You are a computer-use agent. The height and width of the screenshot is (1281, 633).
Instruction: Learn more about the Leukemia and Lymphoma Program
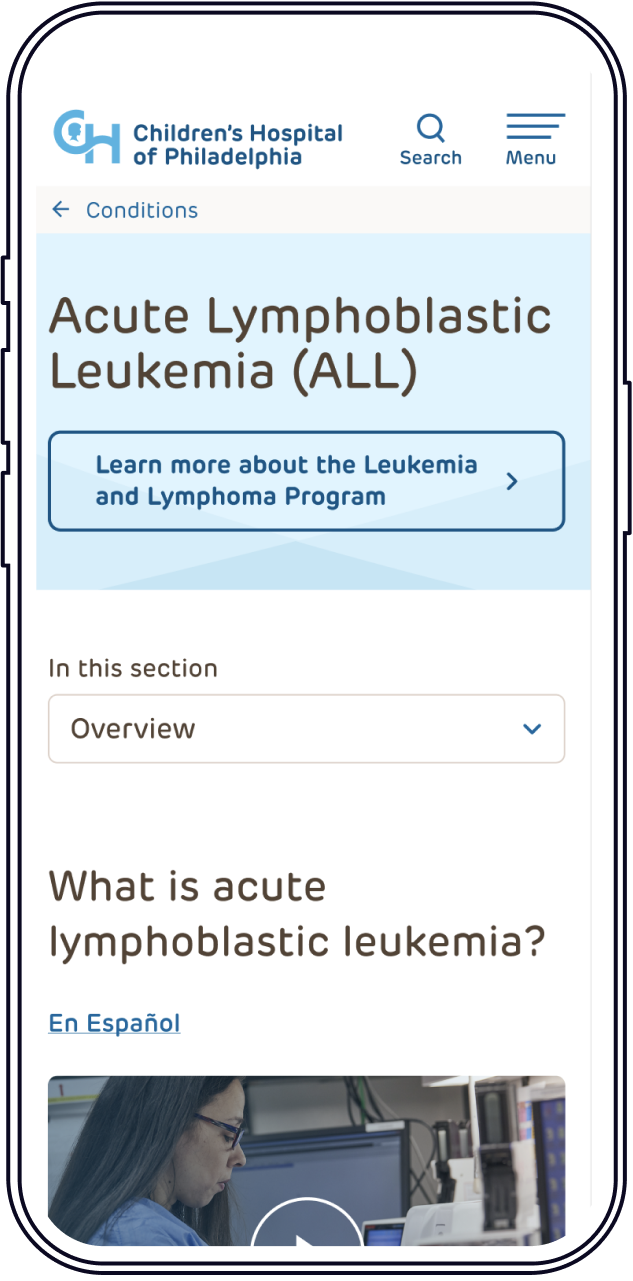[306, 481]
